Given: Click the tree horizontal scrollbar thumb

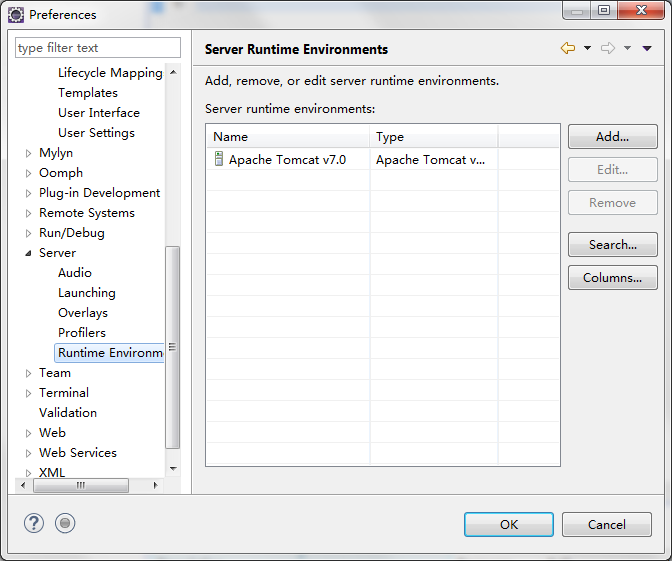Looking at the screenshot, I should [81, 485].
